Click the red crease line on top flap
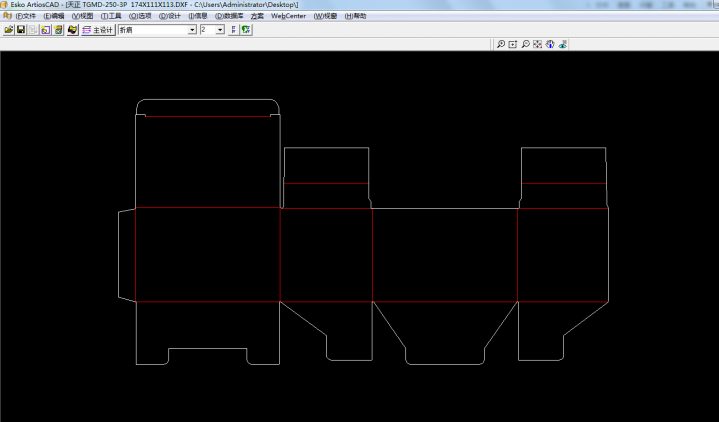Image resolution: width=719 pixels, height=422 pixels. [207, 117]
